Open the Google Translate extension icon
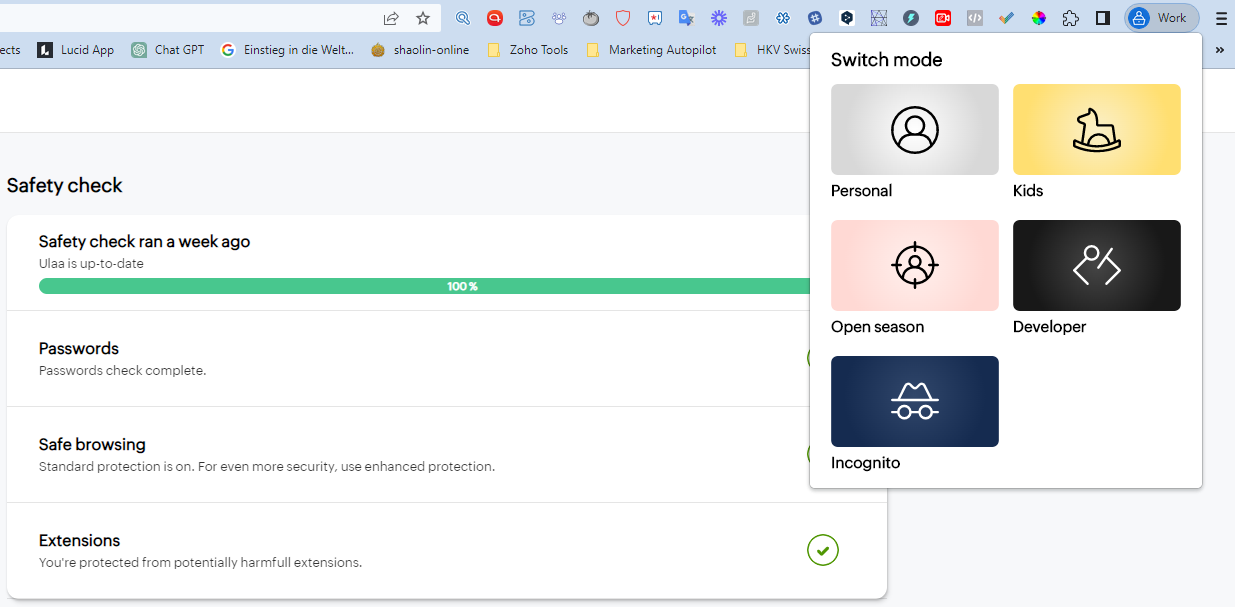 (686, 18)
